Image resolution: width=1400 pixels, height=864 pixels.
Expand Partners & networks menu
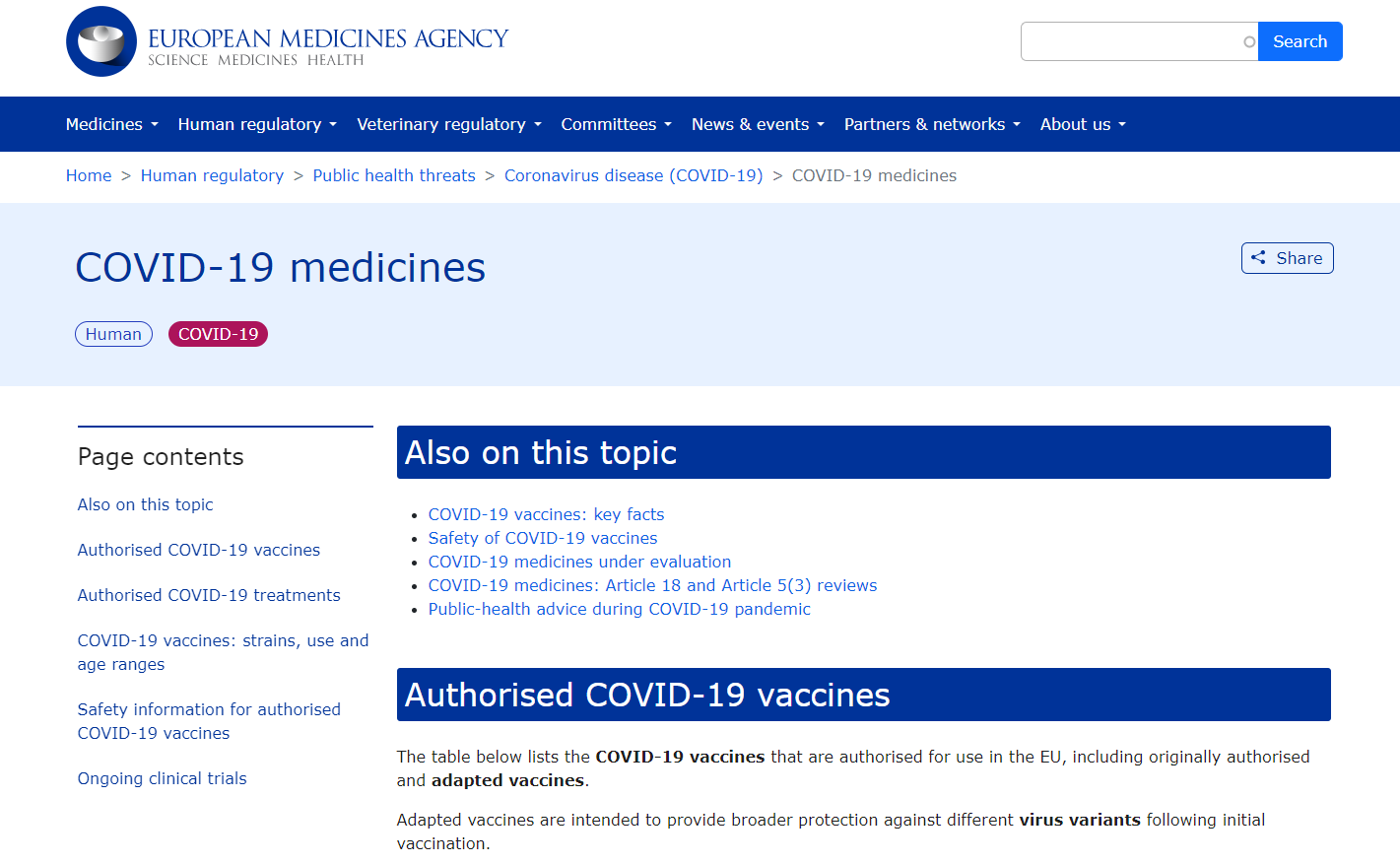tap(932, 124)
